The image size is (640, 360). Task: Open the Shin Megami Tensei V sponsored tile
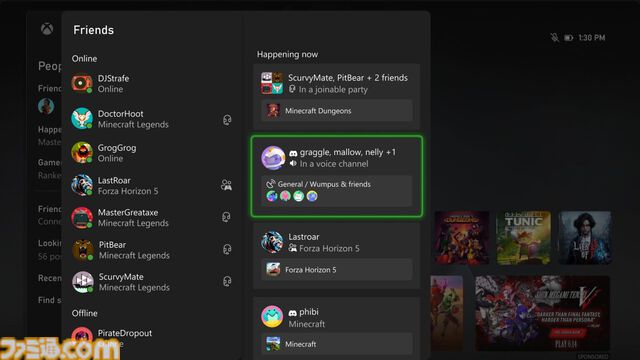(x=542, y=313)
